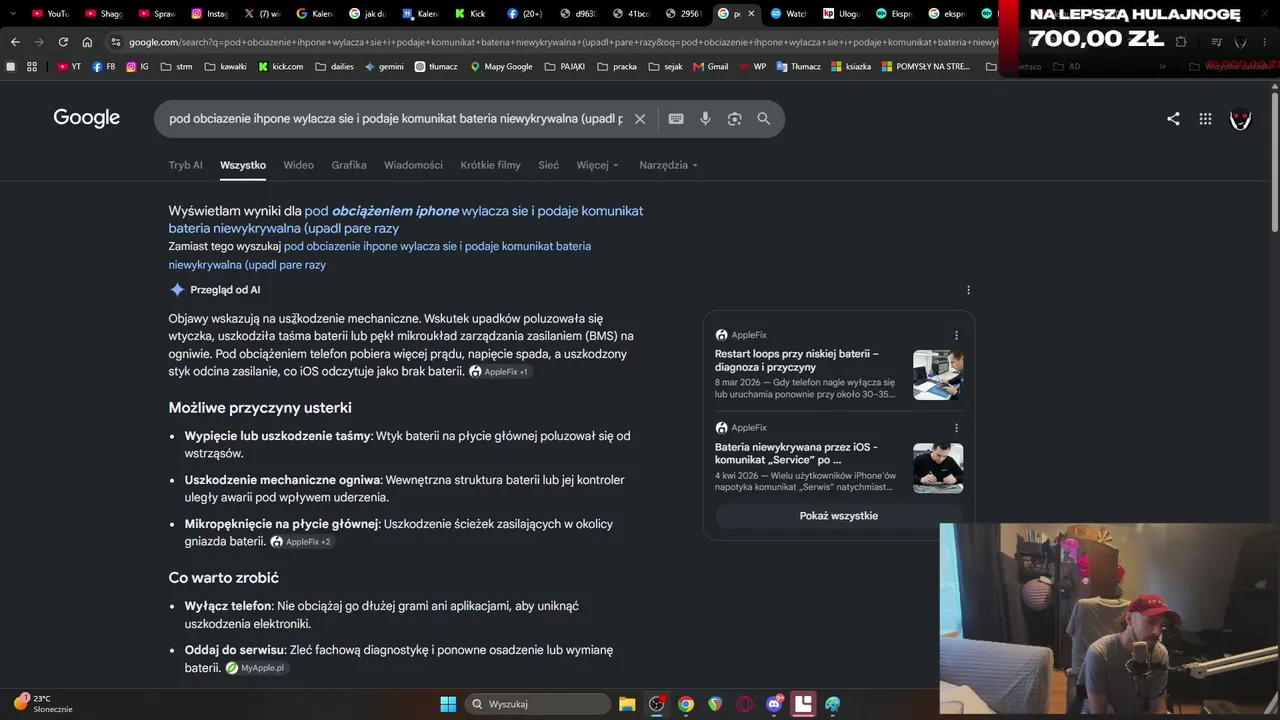Click the Pokaż wszystkie button
Screen dimensions: 1280x720
point(839,516)
